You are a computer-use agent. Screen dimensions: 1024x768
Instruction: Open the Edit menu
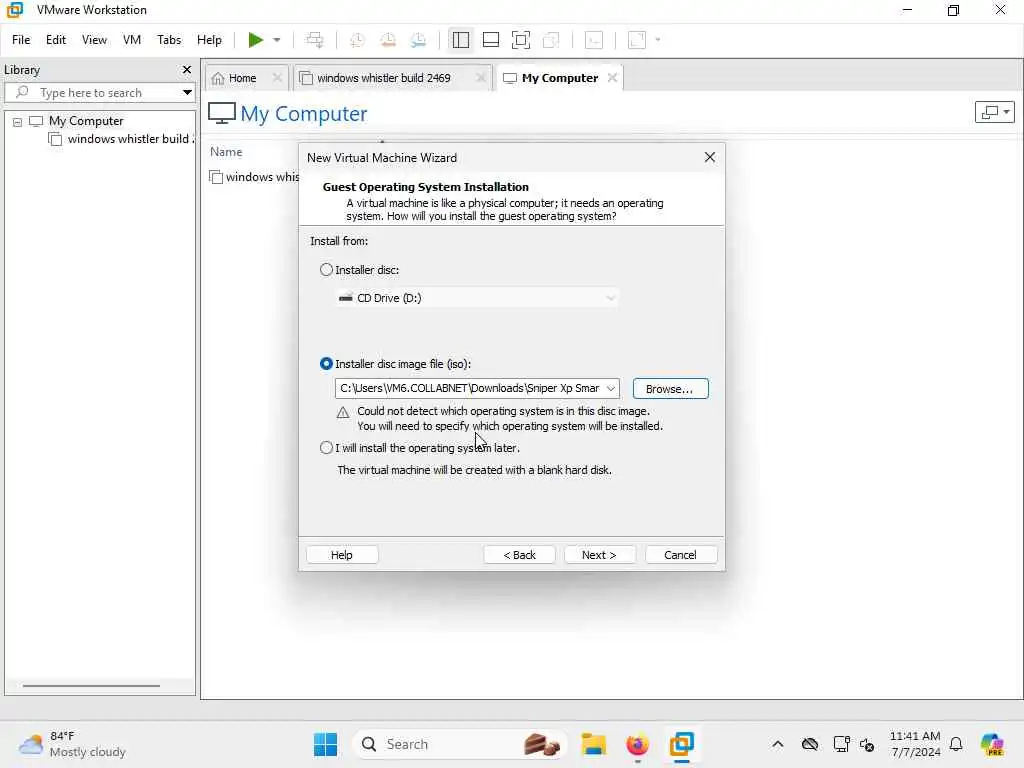pos(56,40)
